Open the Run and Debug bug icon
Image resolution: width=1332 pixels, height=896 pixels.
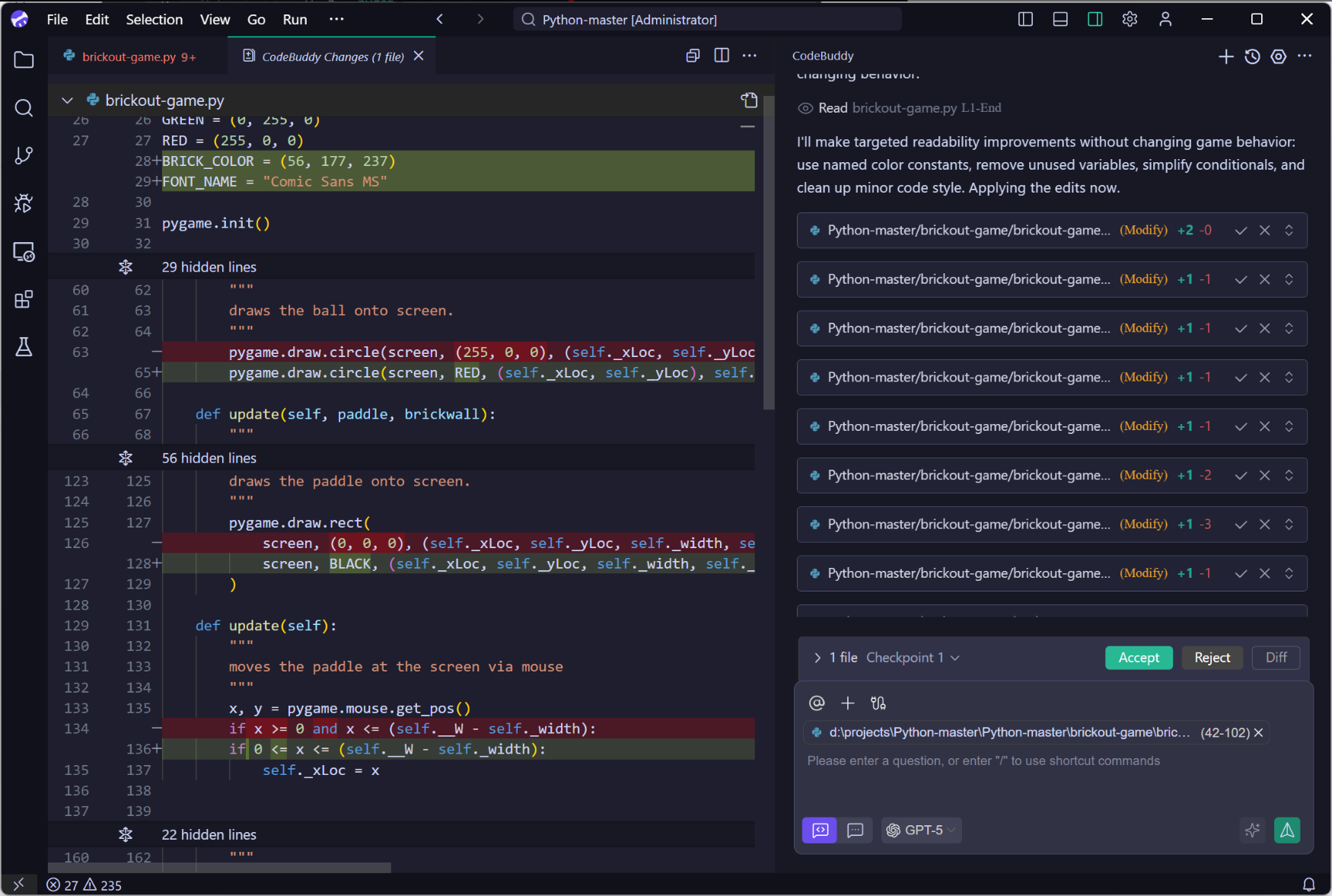click(x=24, y=203)
